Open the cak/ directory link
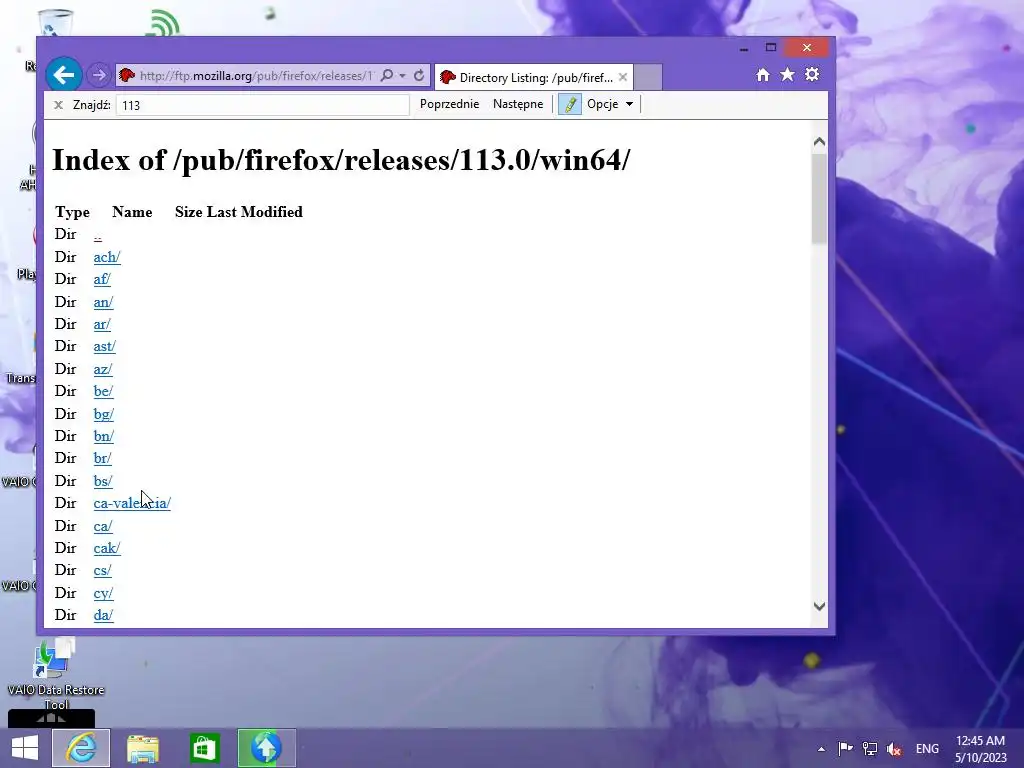The width and height of the screenshot is (1024, 768). coord(106,548)
